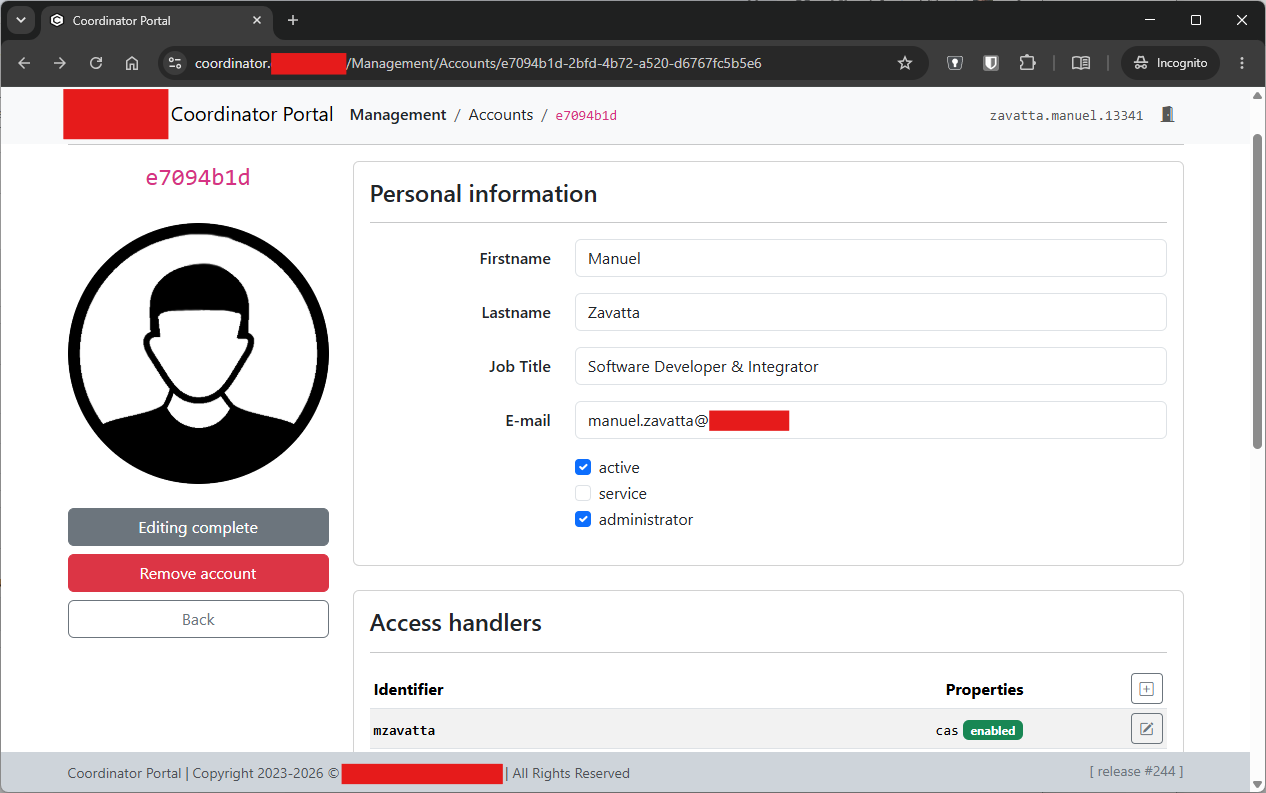The height and width of the screenshot is (793, 1266).
Task: Open the Chrome three-dot menu
Action: [1242, 63]
